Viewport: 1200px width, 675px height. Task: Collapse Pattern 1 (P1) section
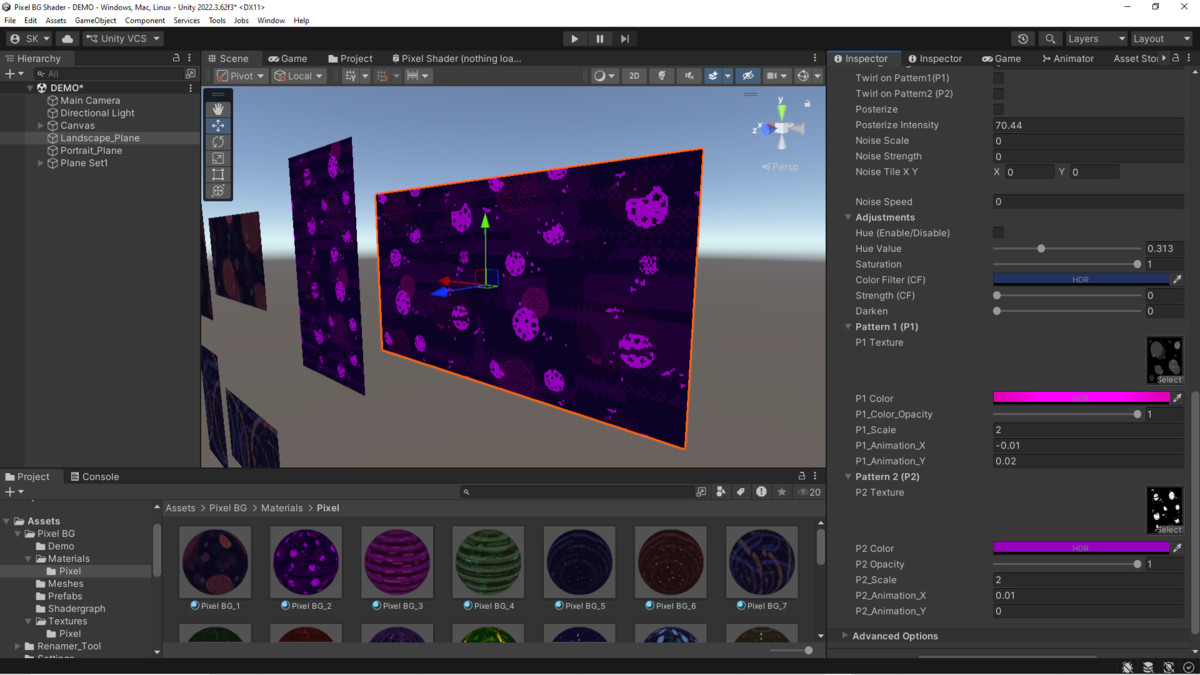point(848,327)
